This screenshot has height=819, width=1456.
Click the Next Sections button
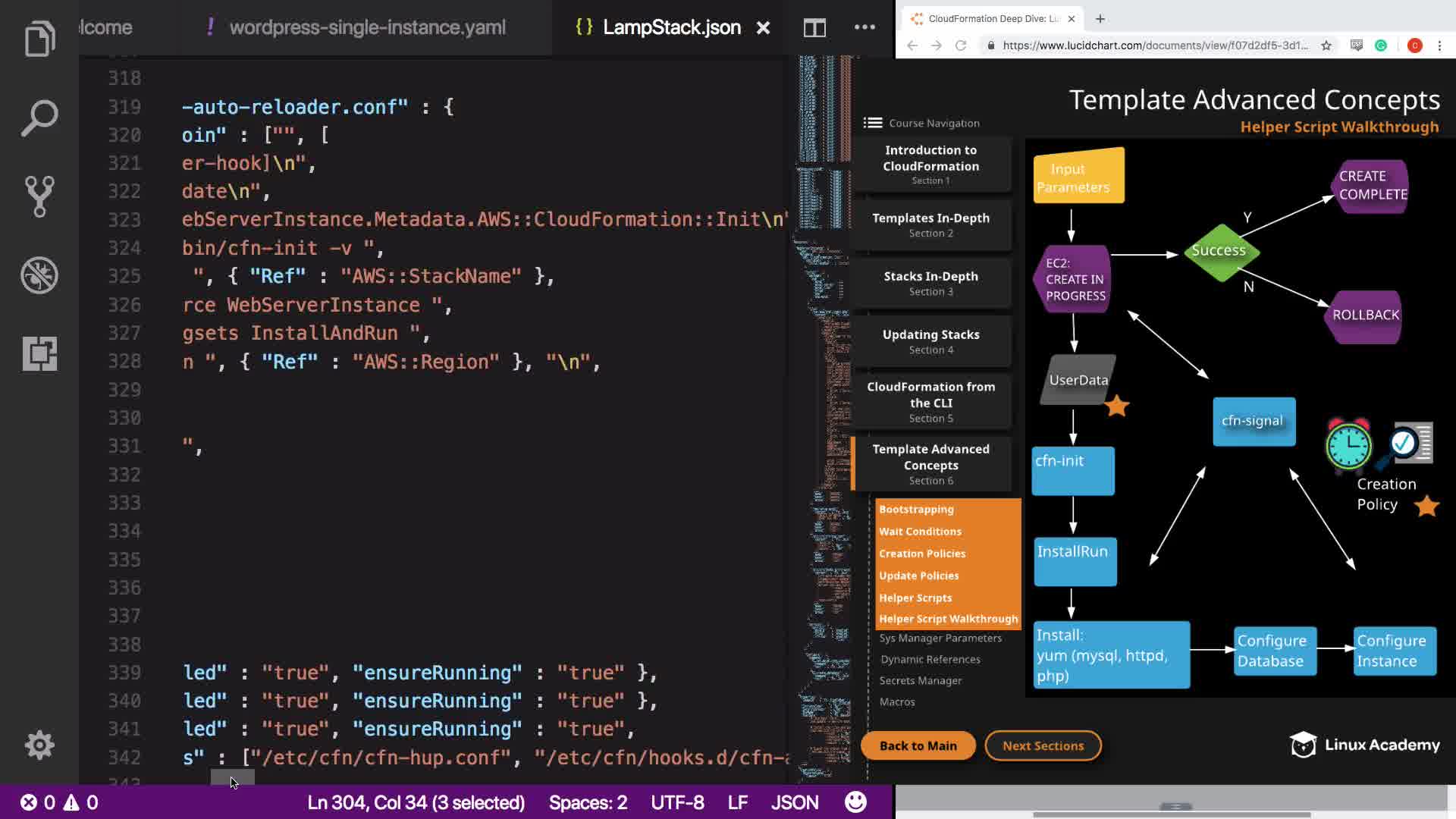pos(1043,745)
